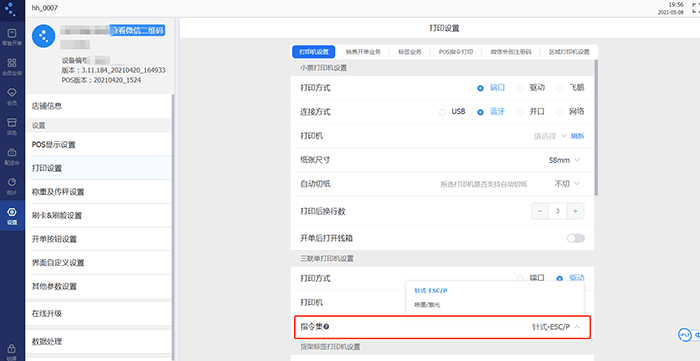Screen dimensions: 700x361
Task: Open the 58mm paper size dropdown
Action: pos(564,160)
